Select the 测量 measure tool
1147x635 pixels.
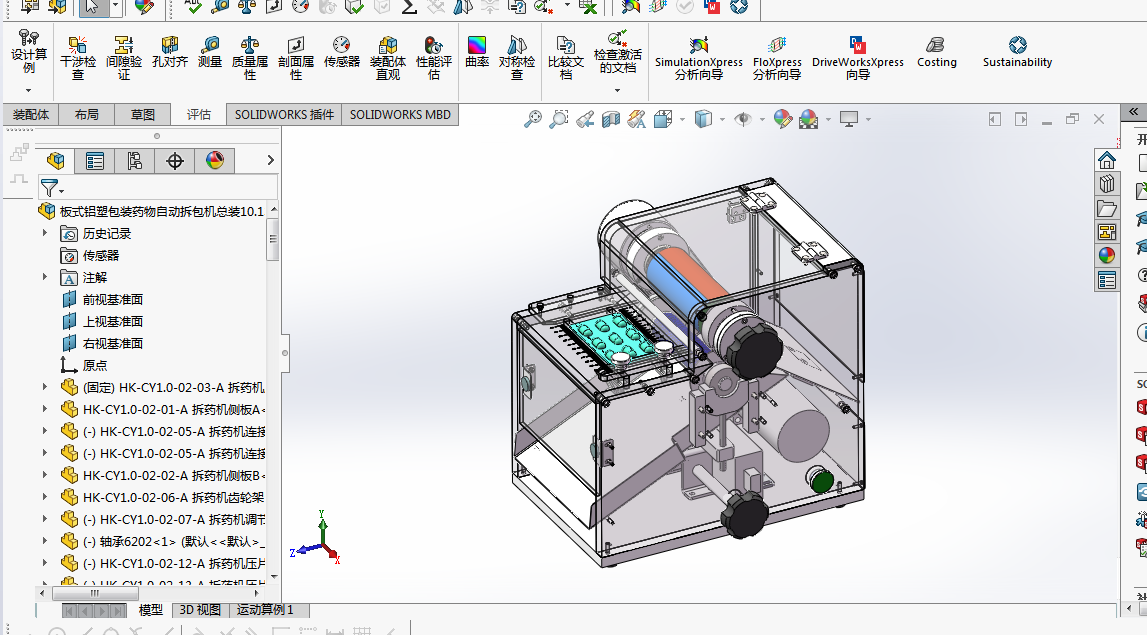click(x=210, y=52)
